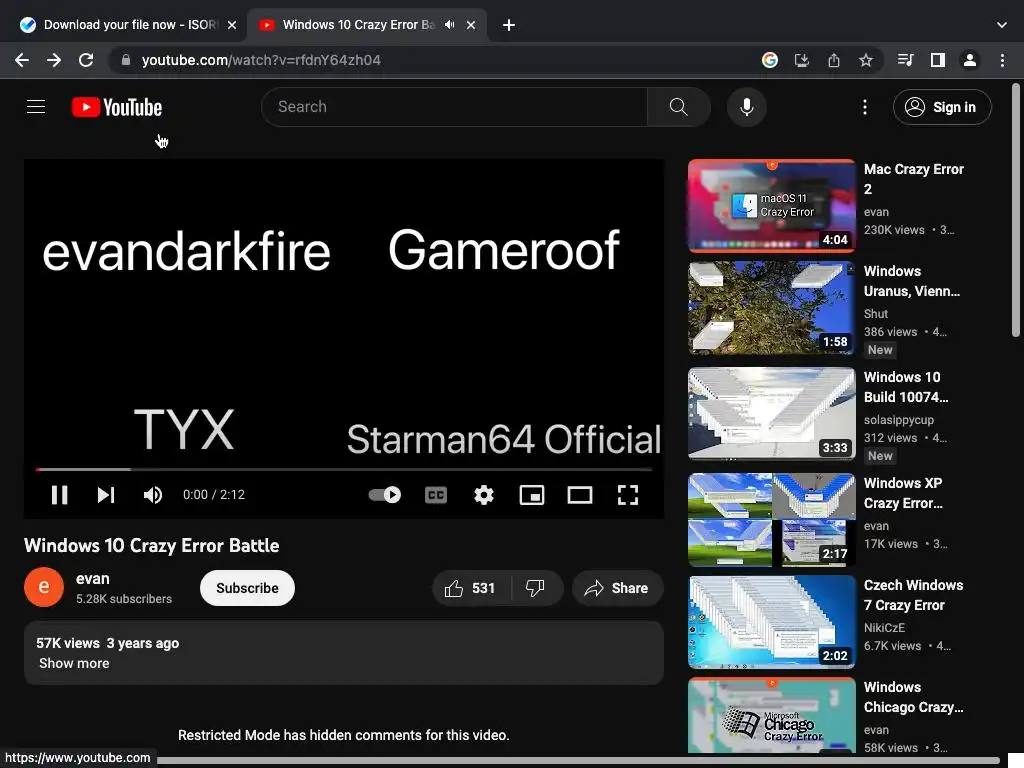Mute the video player volume

click(153, 495)
